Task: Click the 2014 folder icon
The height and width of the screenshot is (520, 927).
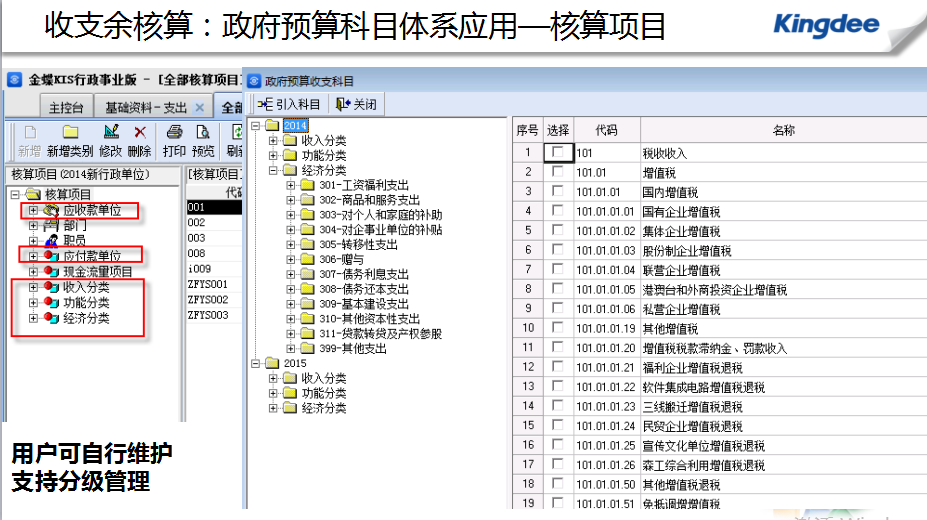Action: 272,125
